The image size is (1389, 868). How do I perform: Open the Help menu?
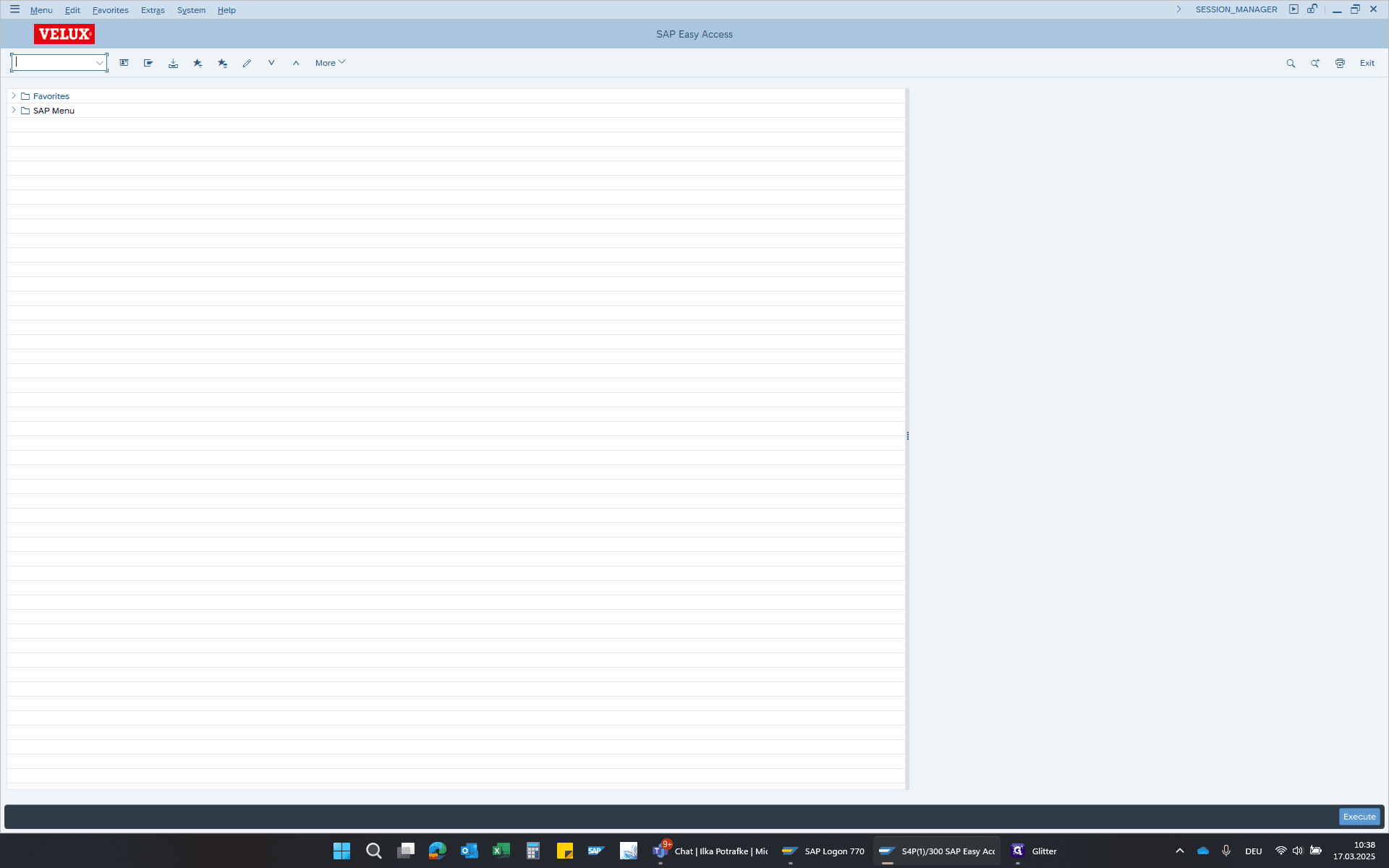point(226,10)
